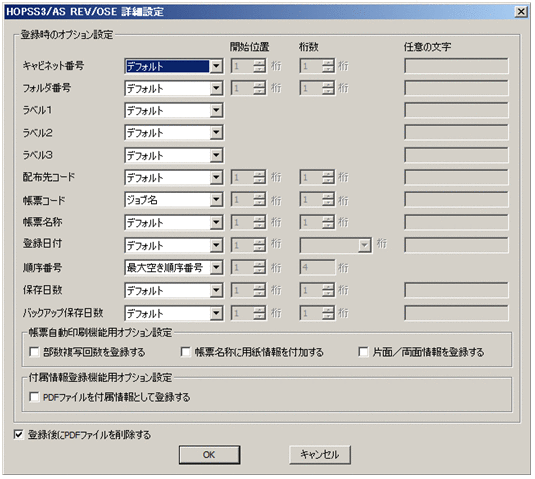Screen dimensions: 535x479
Task: Click ラベル2 任意の文字 text field
Action: 456,133
